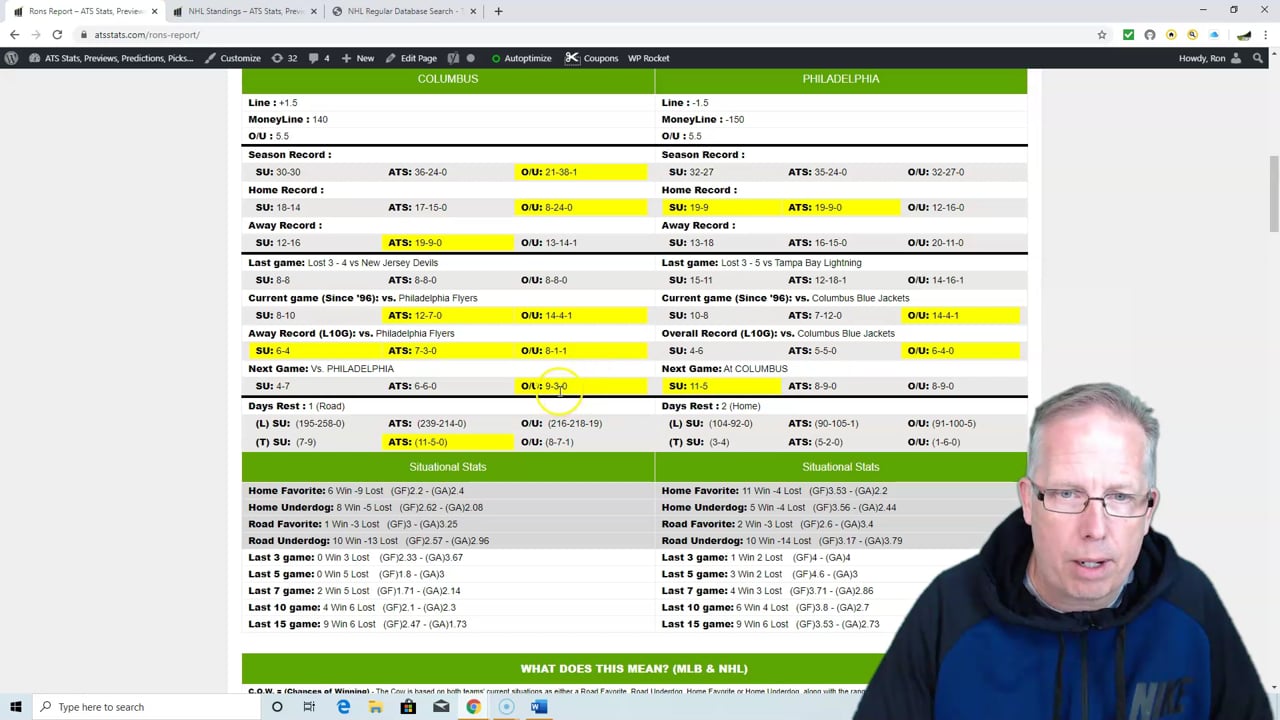Click the Columbus Line: +1.5 row
The image size is (1280, 720).
click(x=447, y=103)
